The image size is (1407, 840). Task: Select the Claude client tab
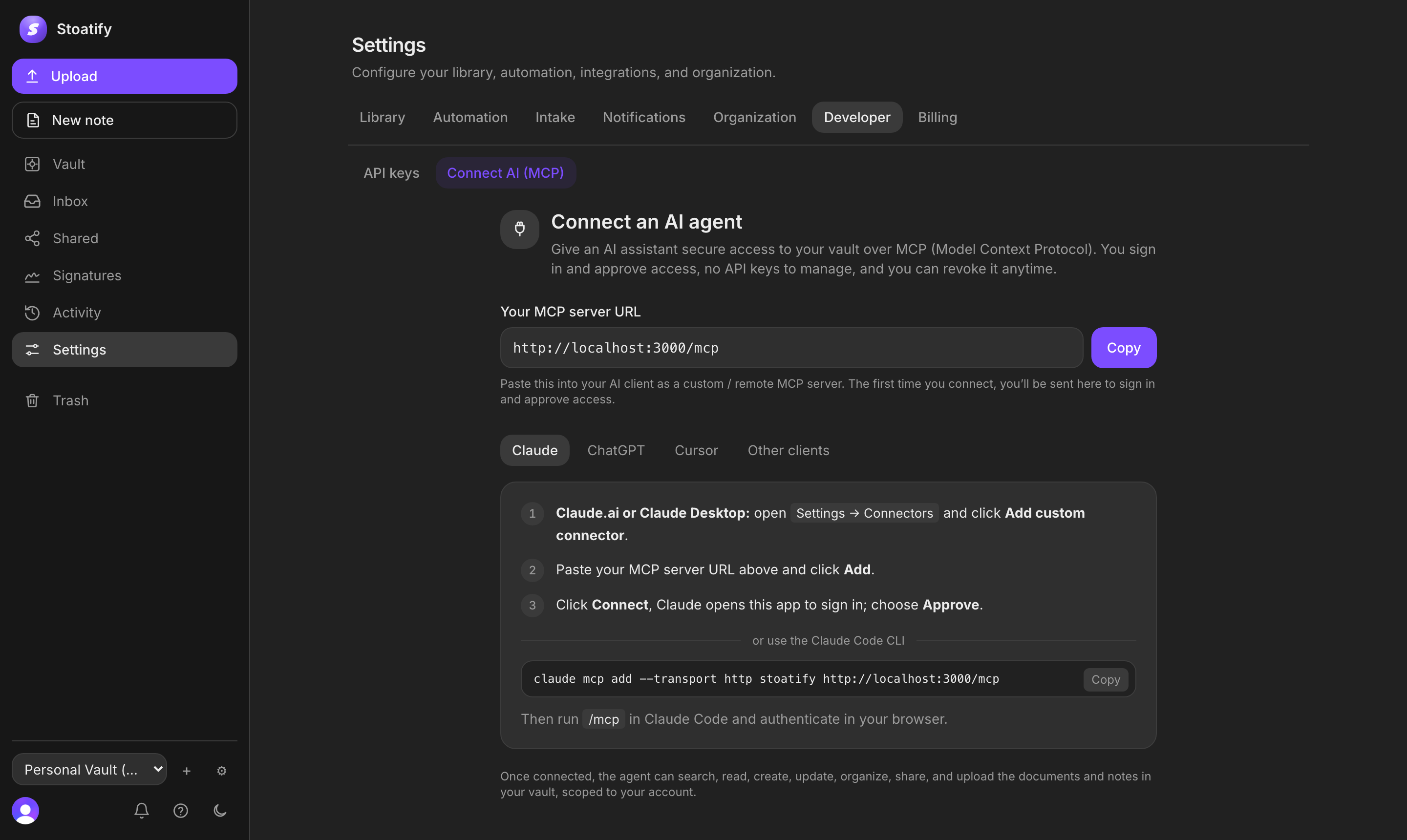pyautogui.click(x=534, y=450)
